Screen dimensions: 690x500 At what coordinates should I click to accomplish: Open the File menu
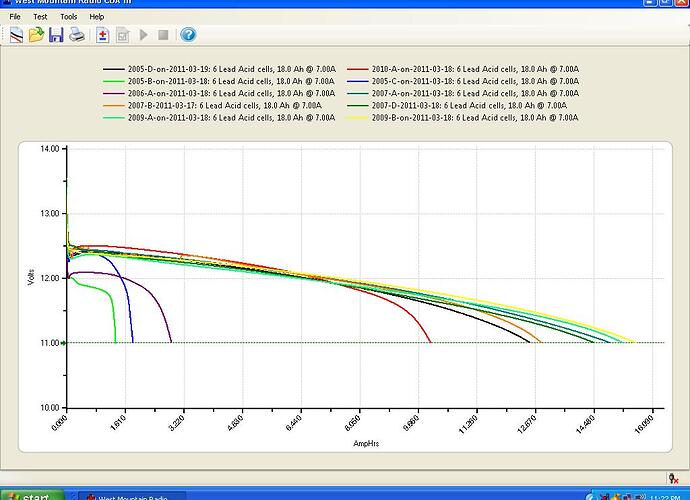coord(15,17)
